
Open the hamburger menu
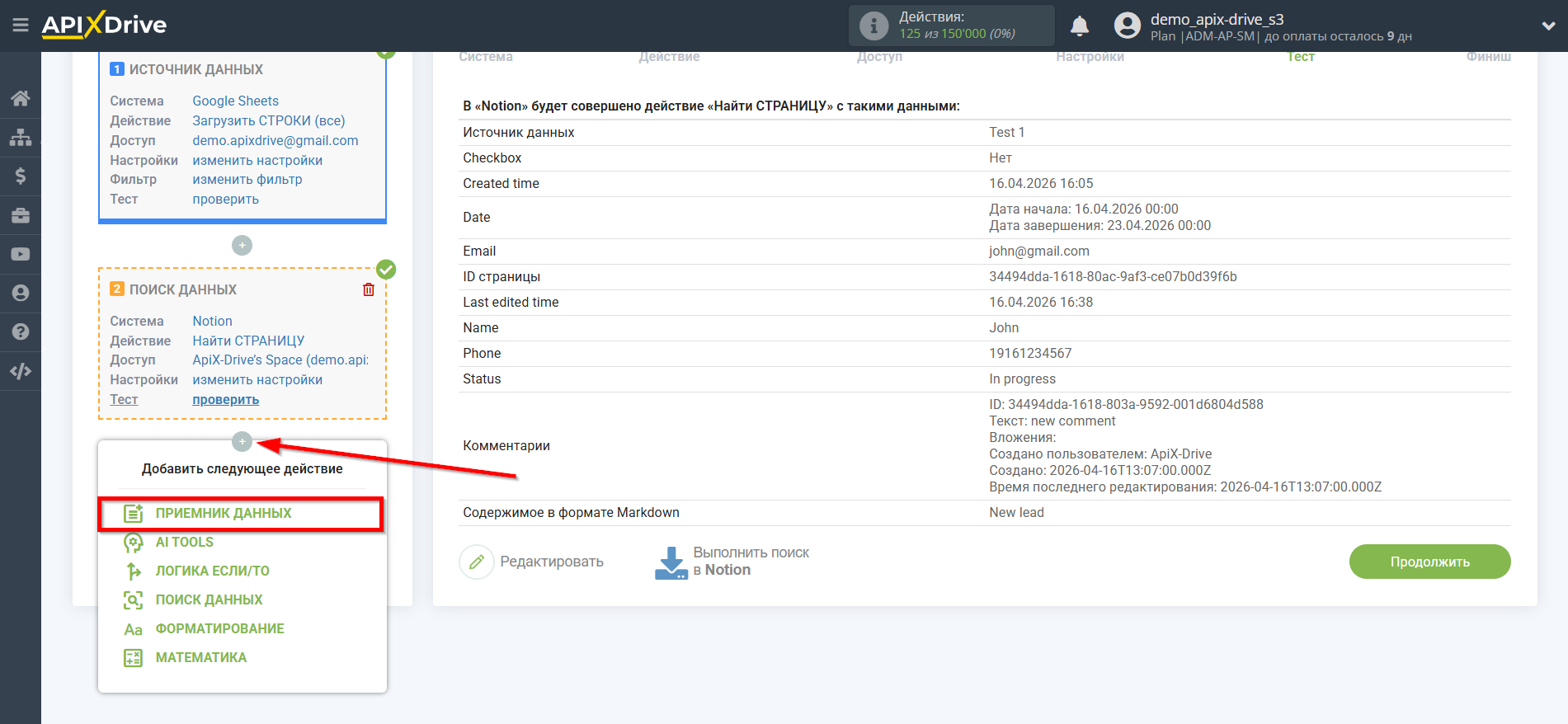click(21, 26)
